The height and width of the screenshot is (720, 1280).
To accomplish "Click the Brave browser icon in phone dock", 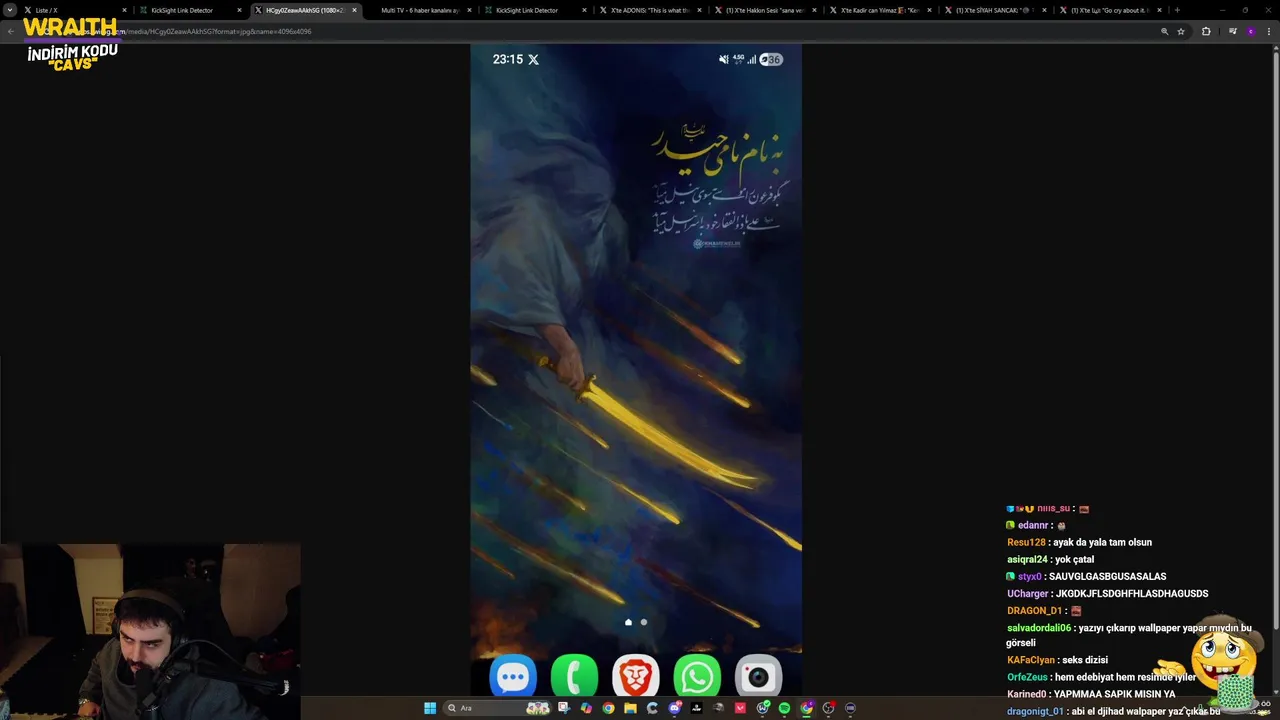I will click(x=635, y=677).
